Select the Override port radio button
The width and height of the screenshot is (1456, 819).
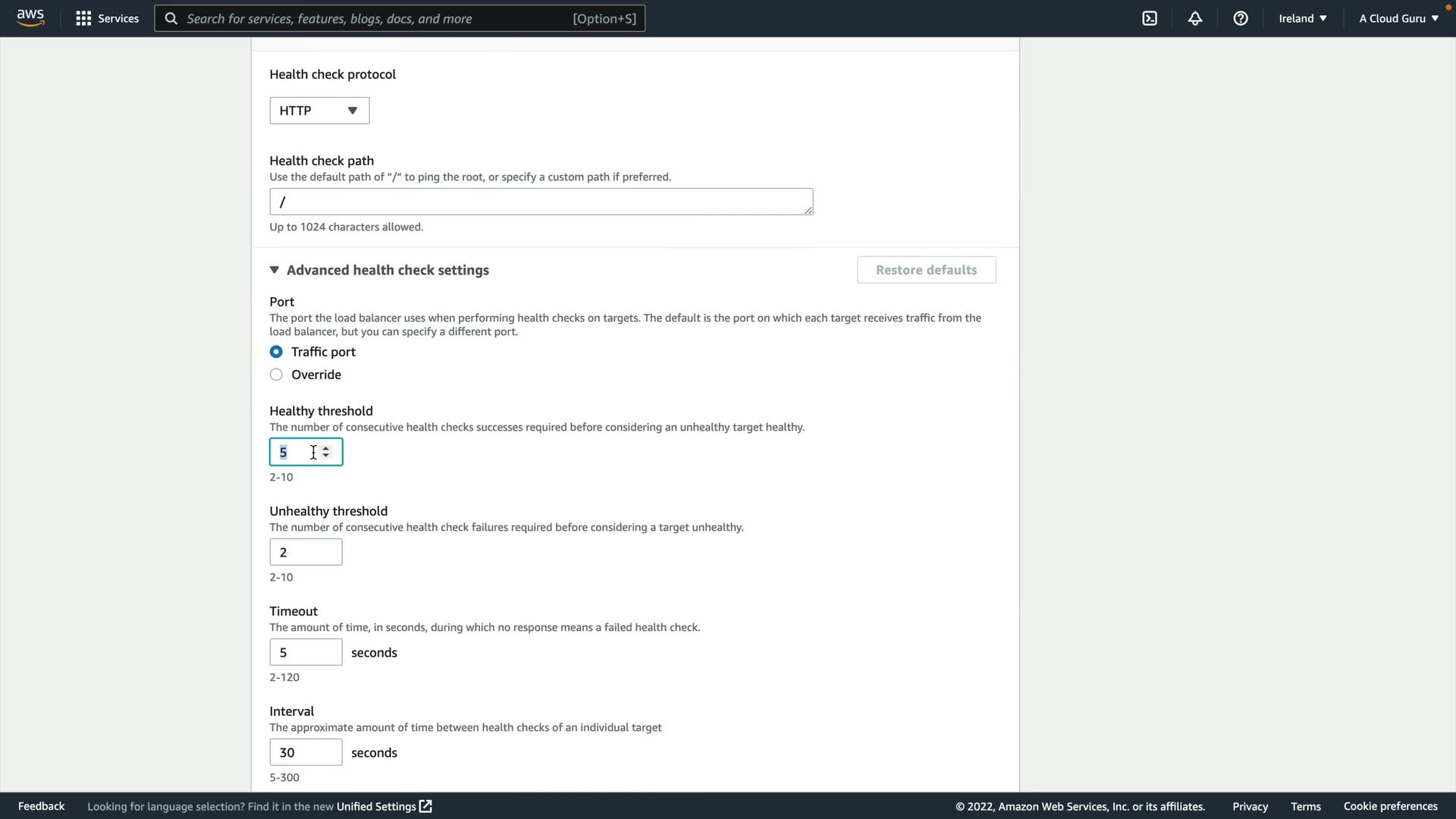[x=276, y=375]
